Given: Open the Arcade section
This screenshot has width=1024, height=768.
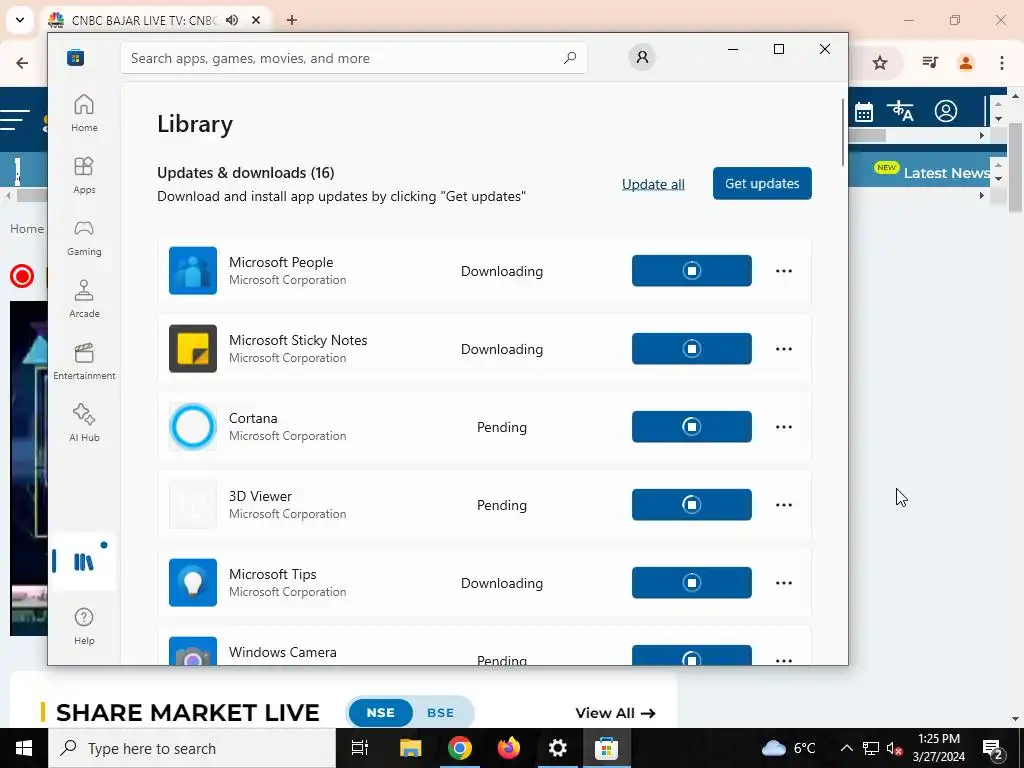Looking at the screenshot, I should click(84, 299).
